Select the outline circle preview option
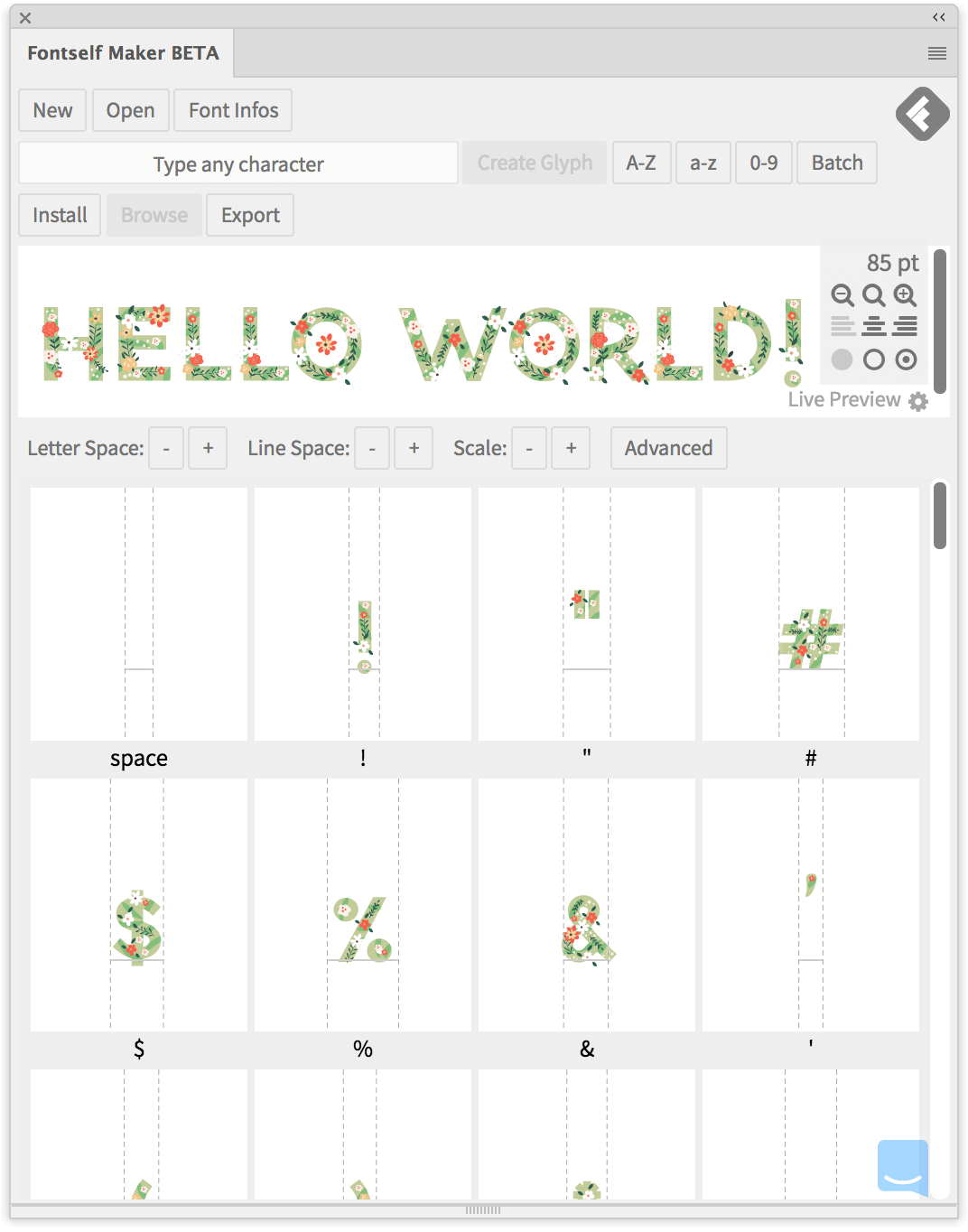The image size is (968, 1232). click(873, 359)
